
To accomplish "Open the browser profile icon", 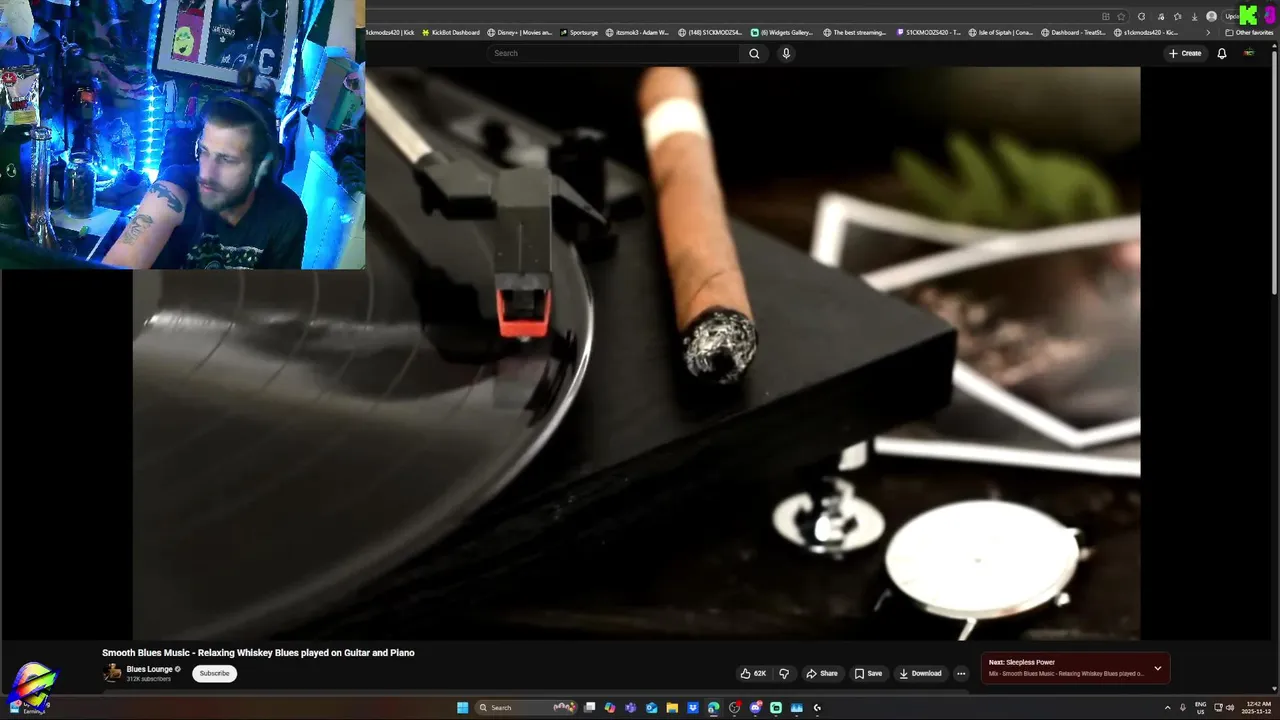I will tap(1211, 16).
